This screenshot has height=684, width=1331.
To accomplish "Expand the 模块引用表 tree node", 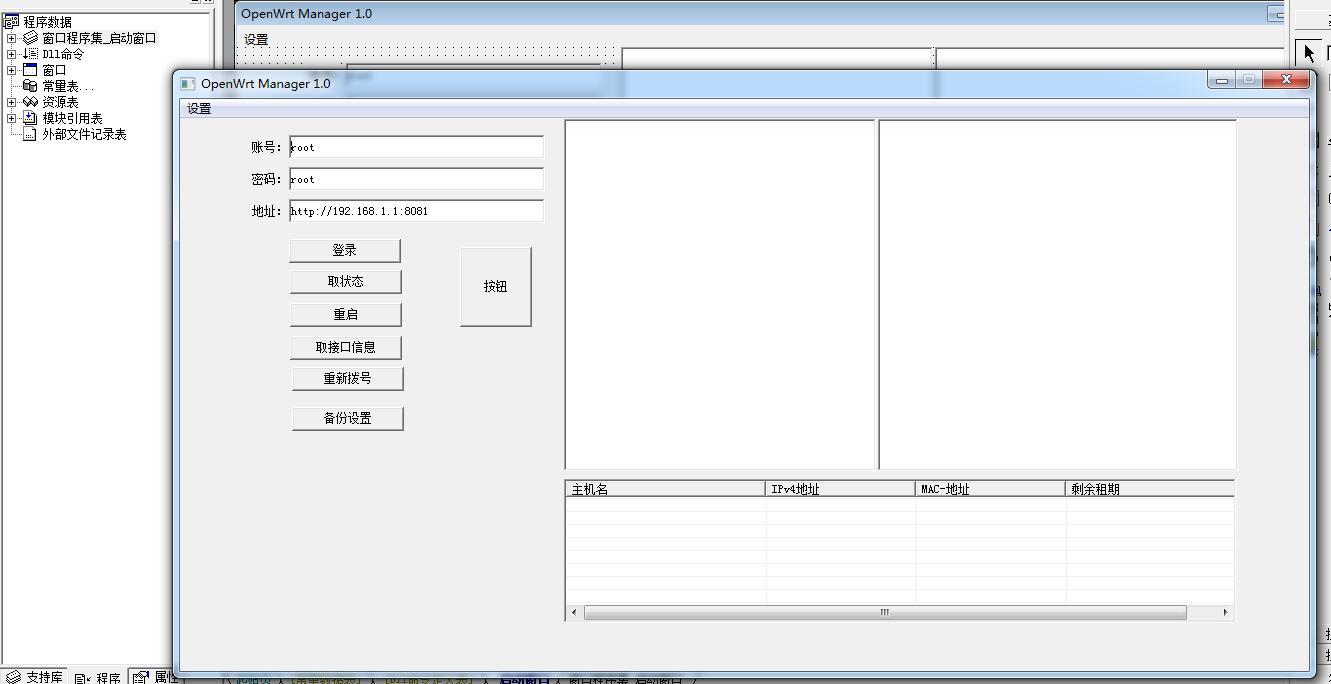I will pos(11,118).
